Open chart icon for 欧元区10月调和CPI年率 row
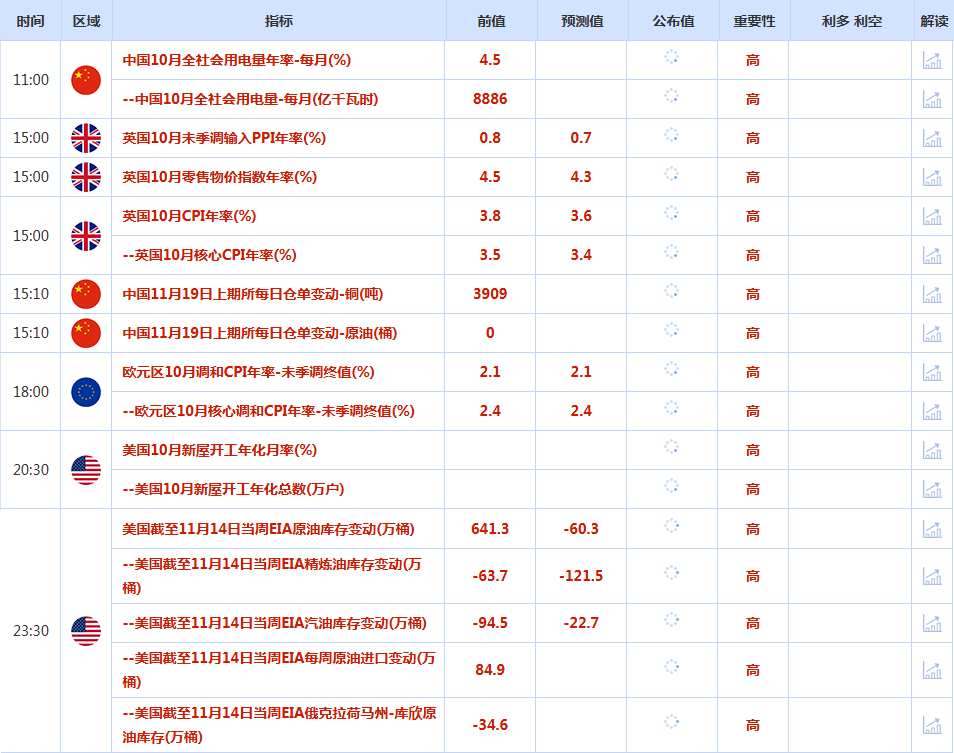Image resolution: width=954 pixels, height=753 pixels. pyautogui.click(x=932, y=372)
